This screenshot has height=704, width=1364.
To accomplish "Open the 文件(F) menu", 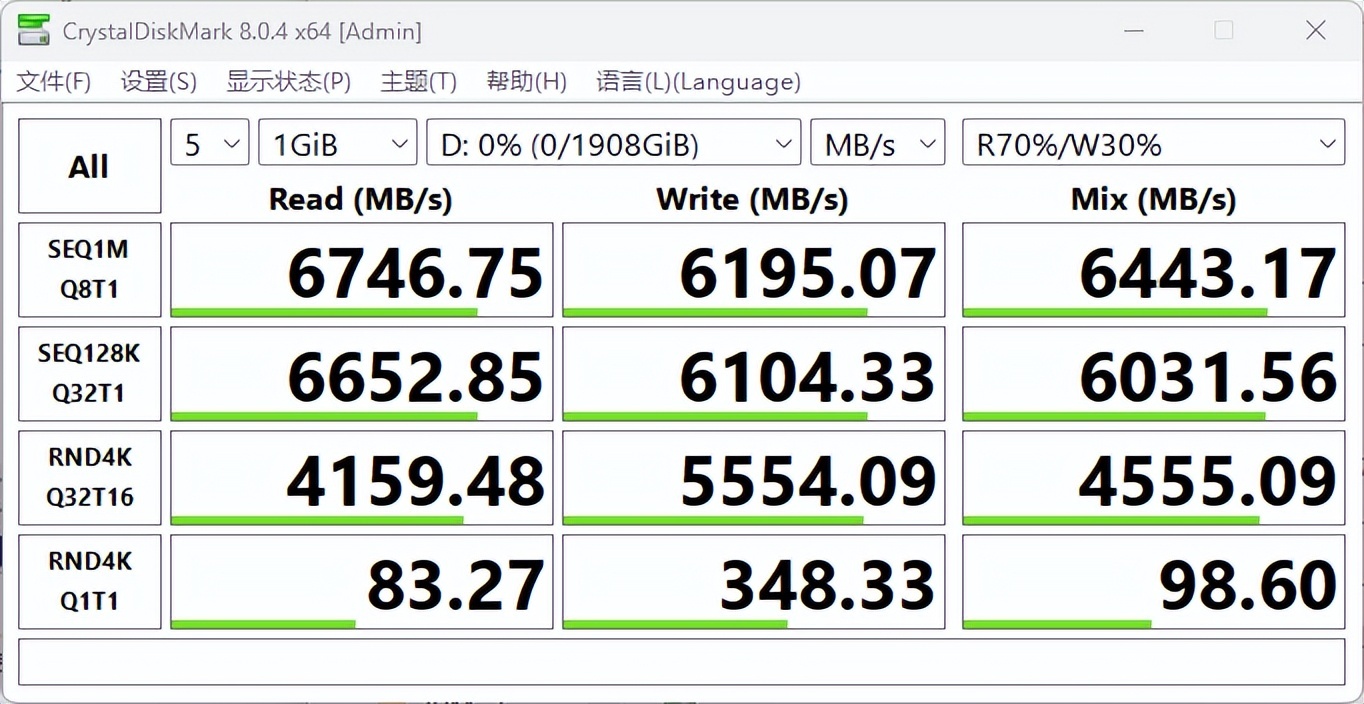I will click(x=54, y=82).
